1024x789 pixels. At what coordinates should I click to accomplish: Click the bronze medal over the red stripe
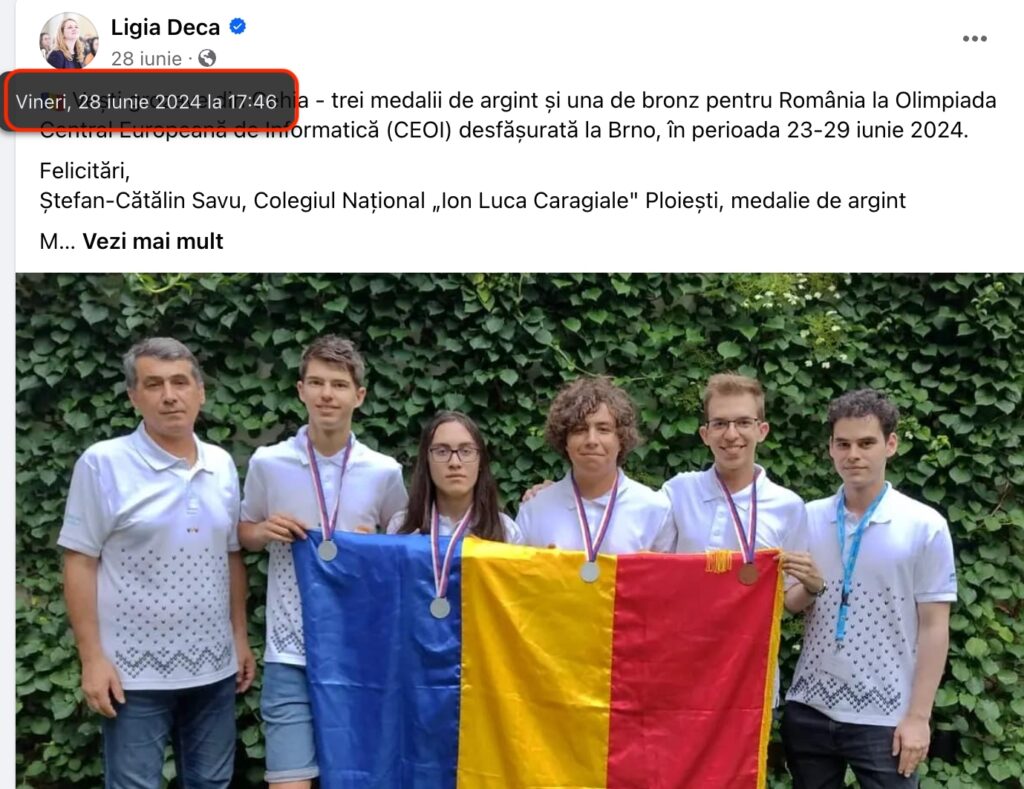click(x=748, y=574)
